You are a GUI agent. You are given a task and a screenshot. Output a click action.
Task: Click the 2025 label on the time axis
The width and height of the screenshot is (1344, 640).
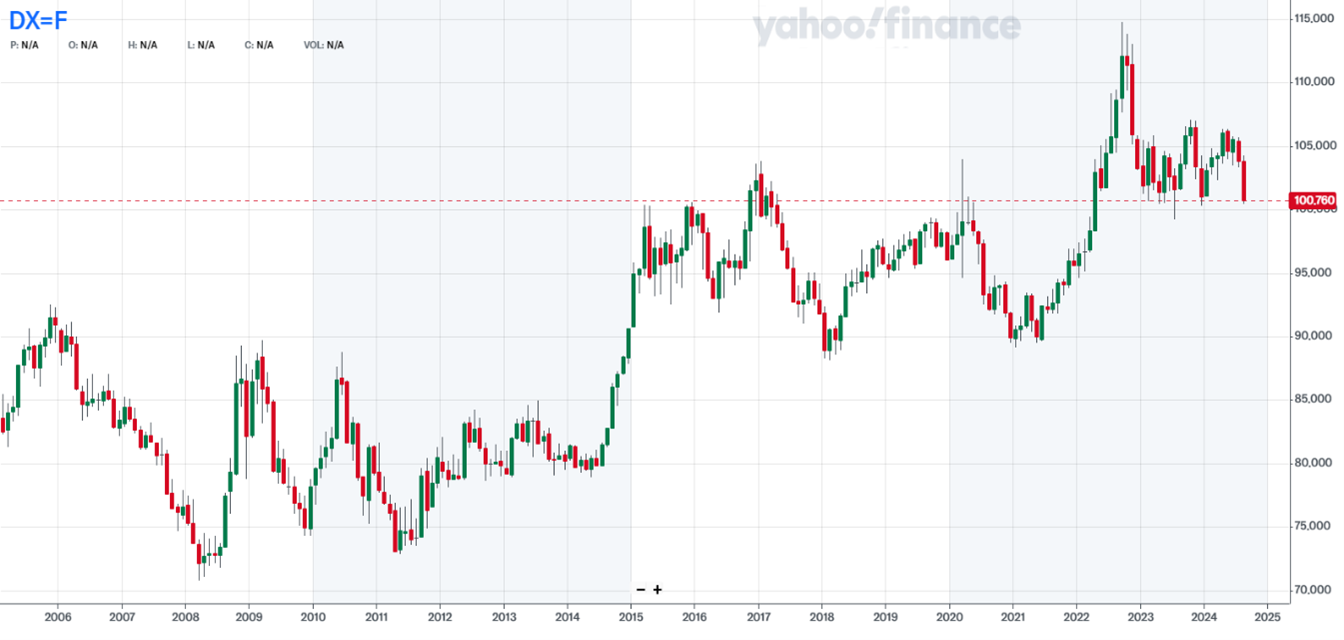pyautogui.click(x=1267, y=619)
